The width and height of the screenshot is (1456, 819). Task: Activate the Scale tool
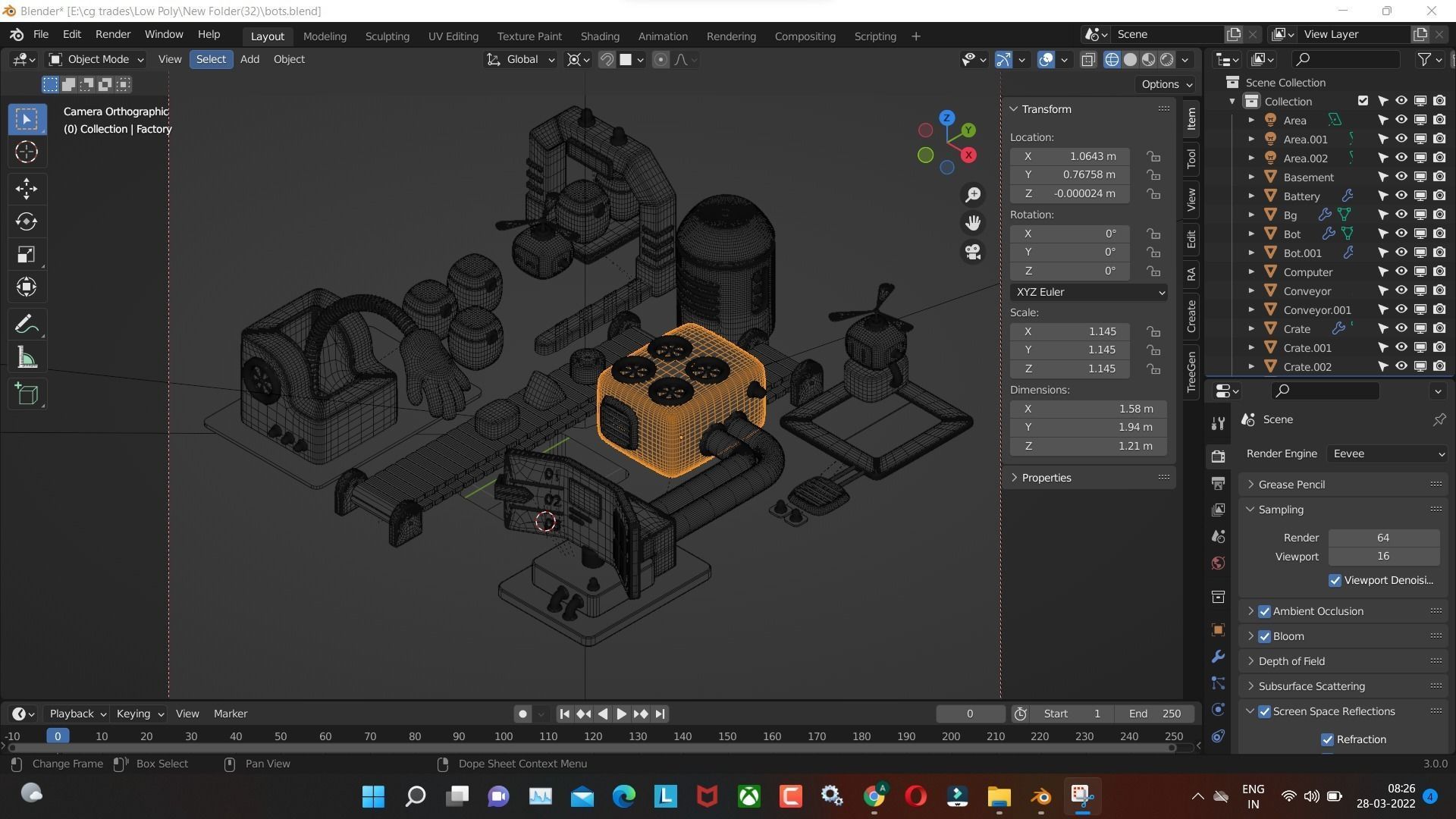point(27,254)
